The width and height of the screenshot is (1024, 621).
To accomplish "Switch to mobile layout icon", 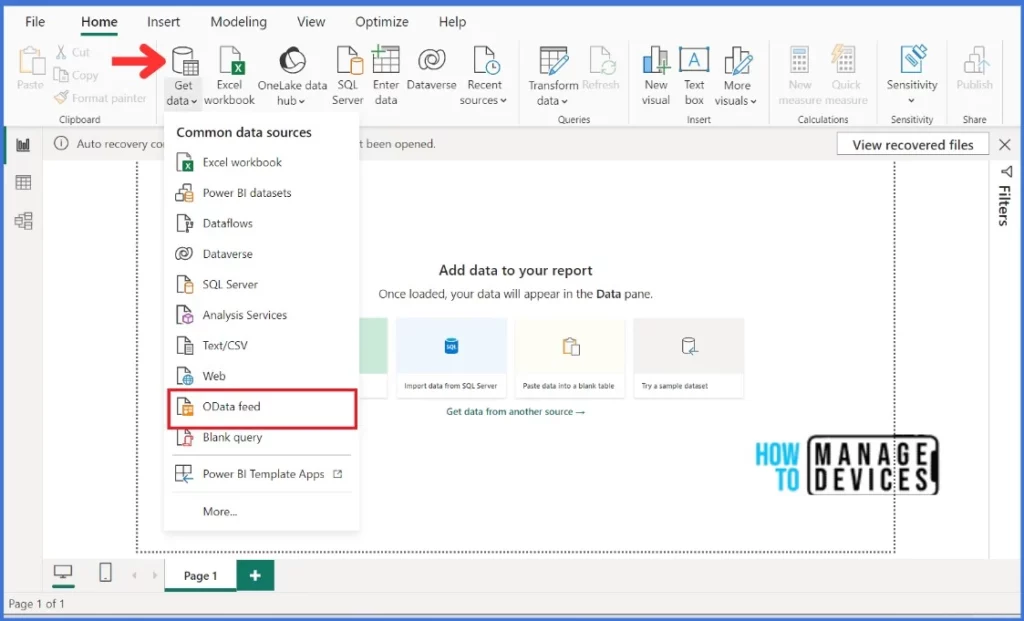I will click(x=105, y=573).
